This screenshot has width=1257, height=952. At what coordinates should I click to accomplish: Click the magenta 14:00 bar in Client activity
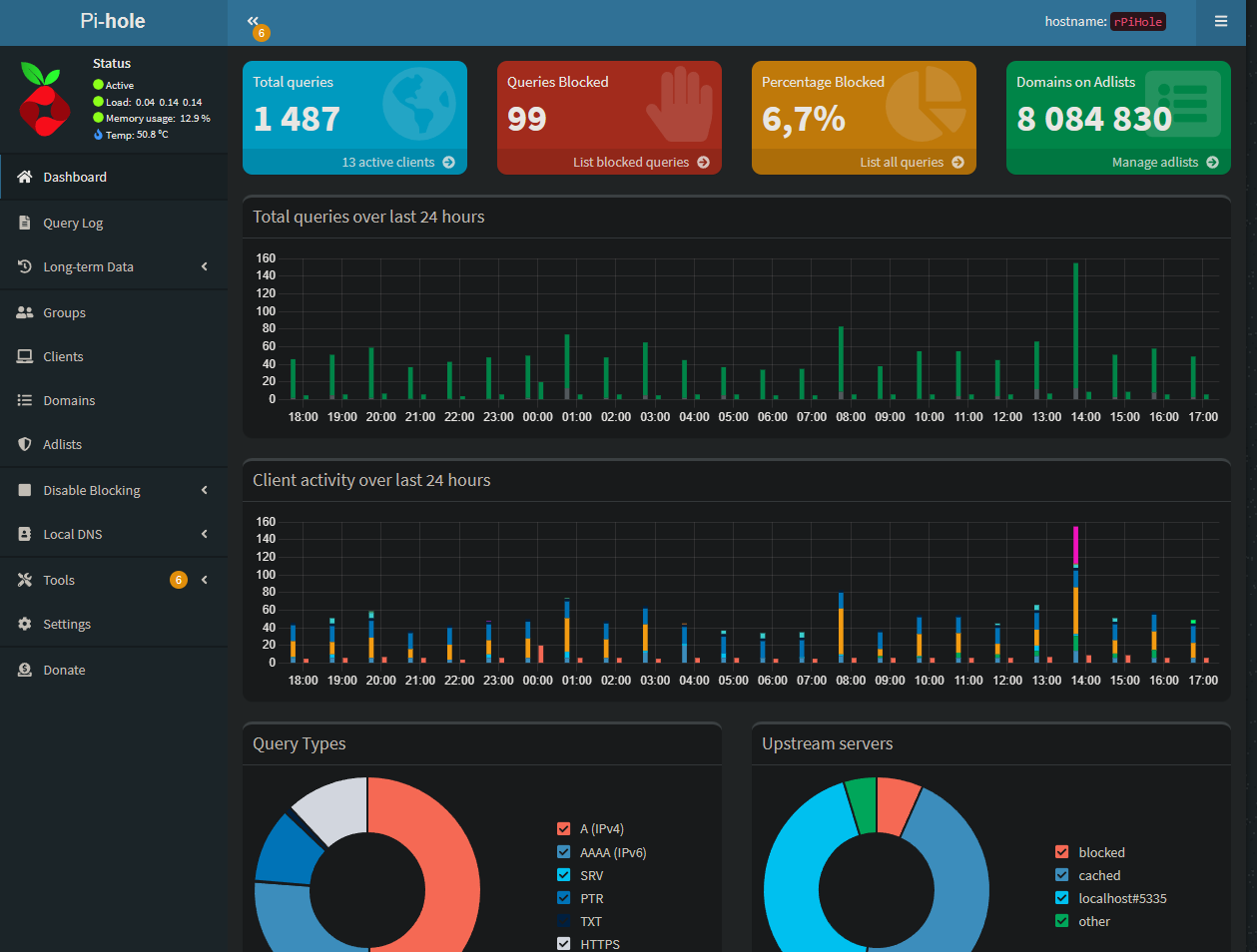click(x=1075, y=545)
